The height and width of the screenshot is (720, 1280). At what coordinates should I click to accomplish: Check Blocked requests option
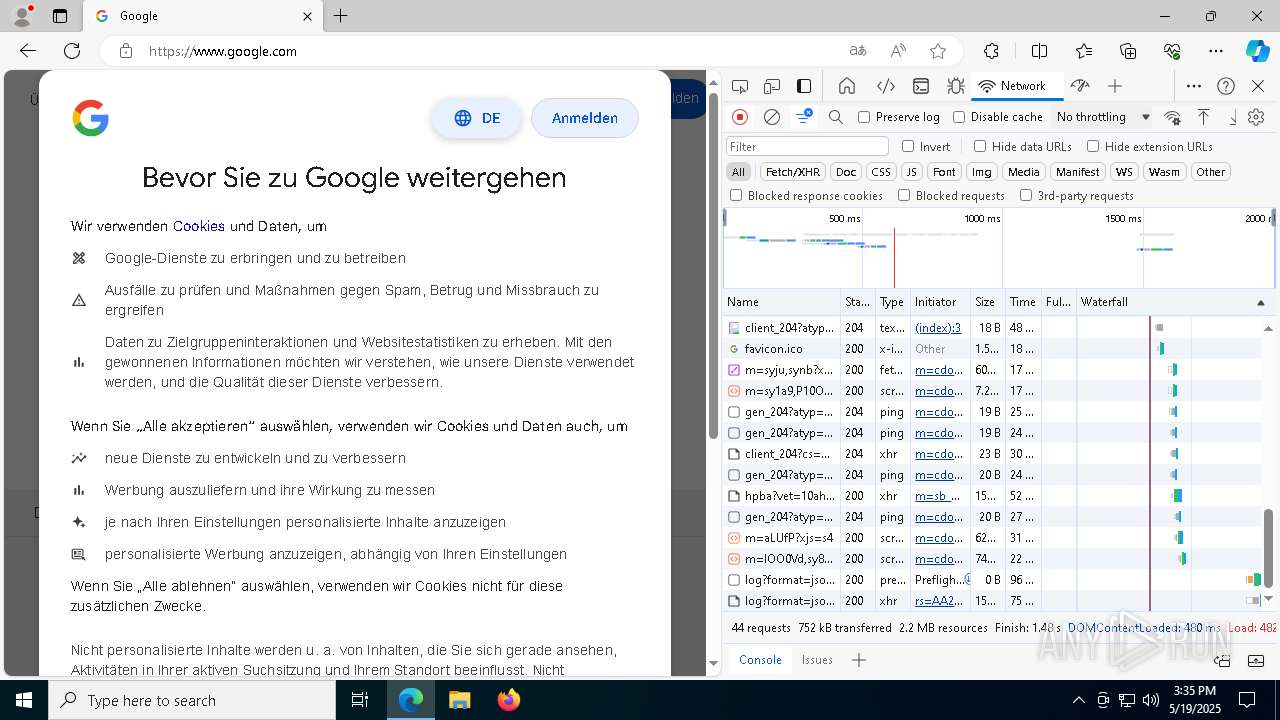pos(904,196)
